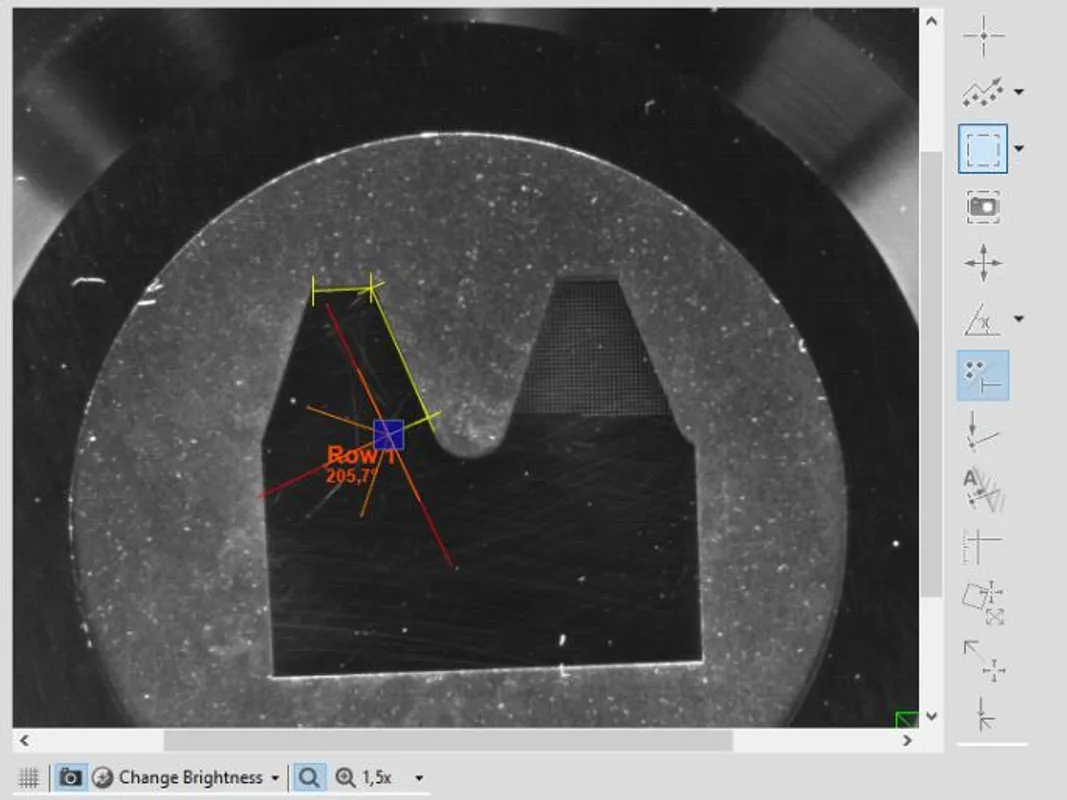
Task: Select the letter A text alignment tool
Action: click(x=983, y=488)
